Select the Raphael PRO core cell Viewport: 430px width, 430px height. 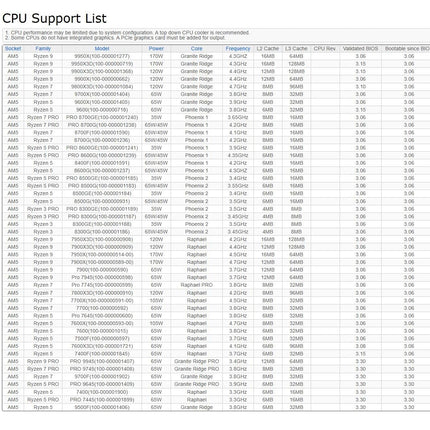point(196,285)
